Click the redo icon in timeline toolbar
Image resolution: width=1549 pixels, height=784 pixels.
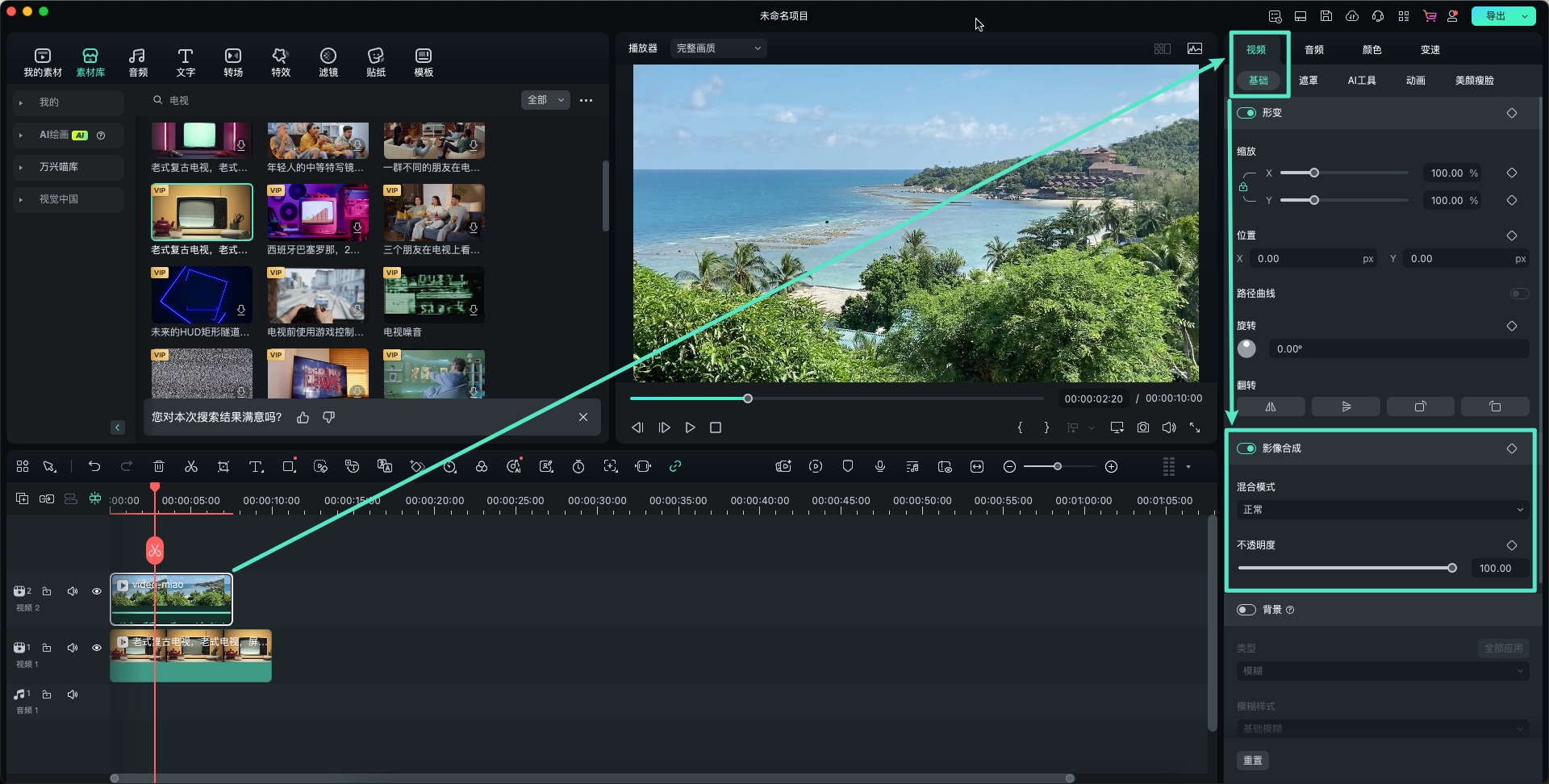point(127,466)
